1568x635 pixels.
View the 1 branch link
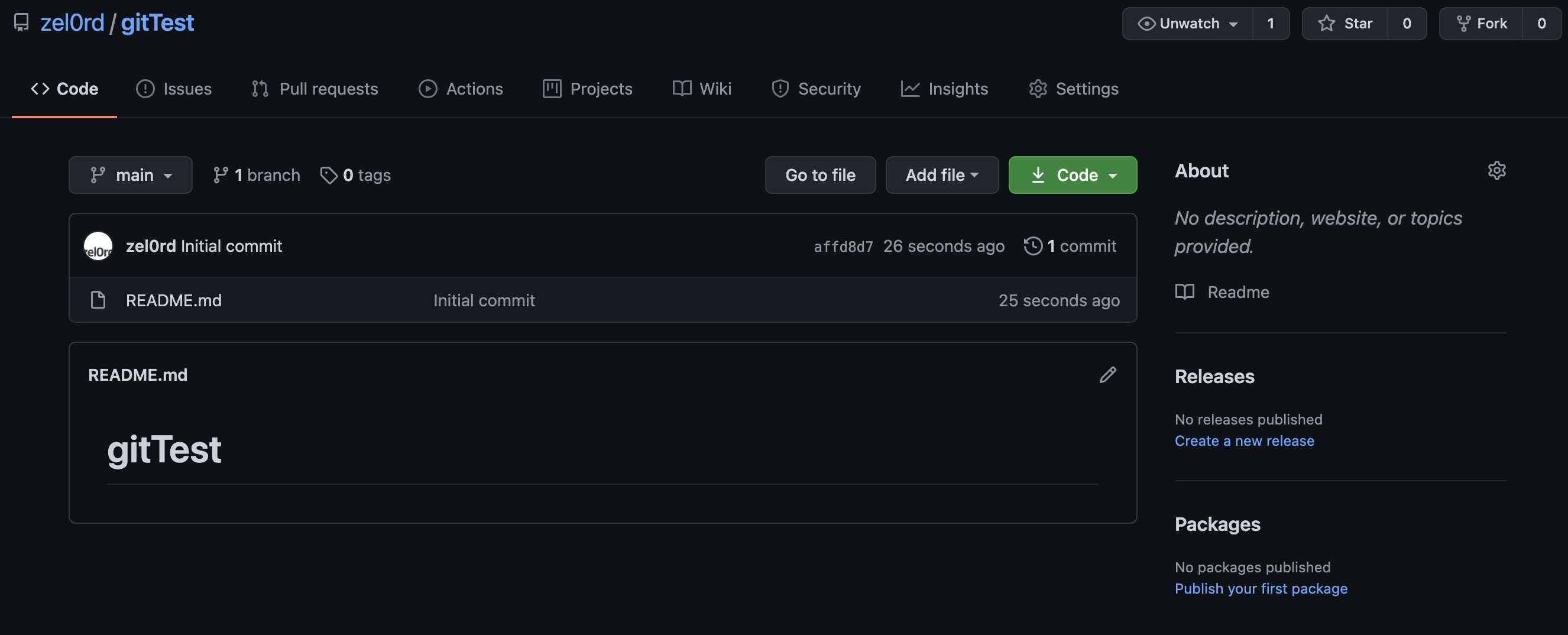tap(256, 175)
